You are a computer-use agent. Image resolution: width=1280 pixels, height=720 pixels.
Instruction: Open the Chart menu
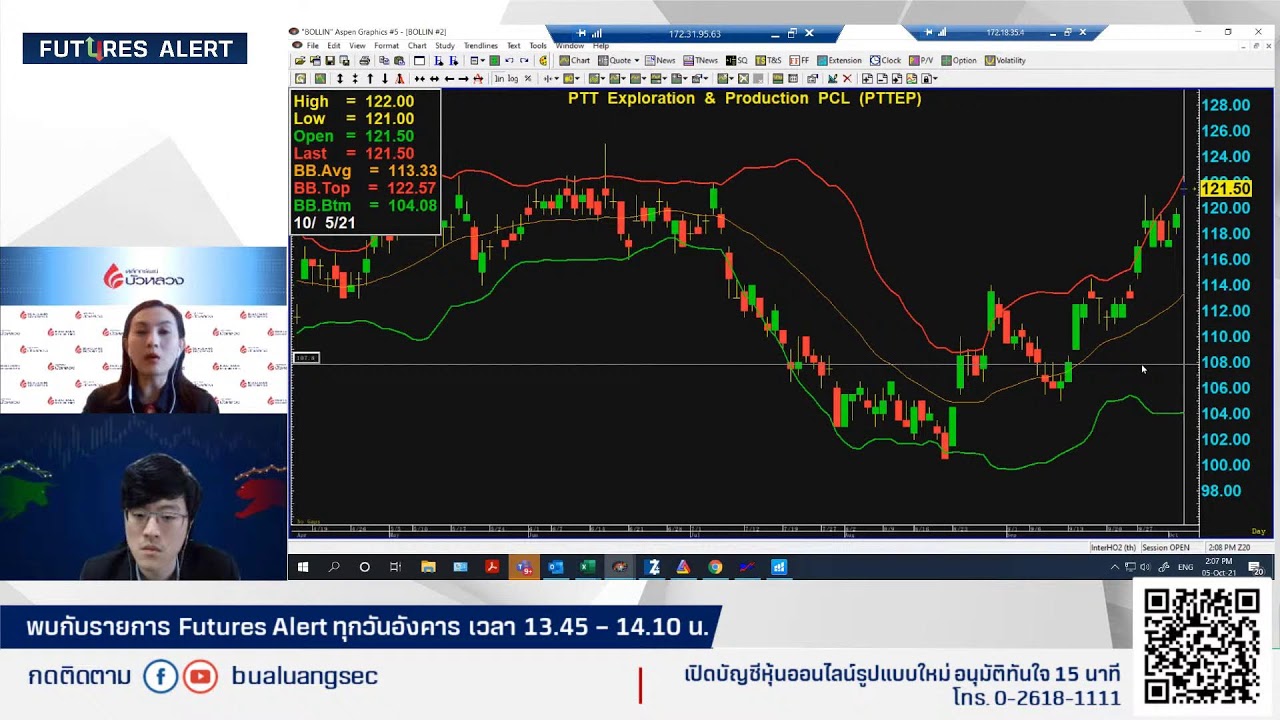[x=417, y=46]
